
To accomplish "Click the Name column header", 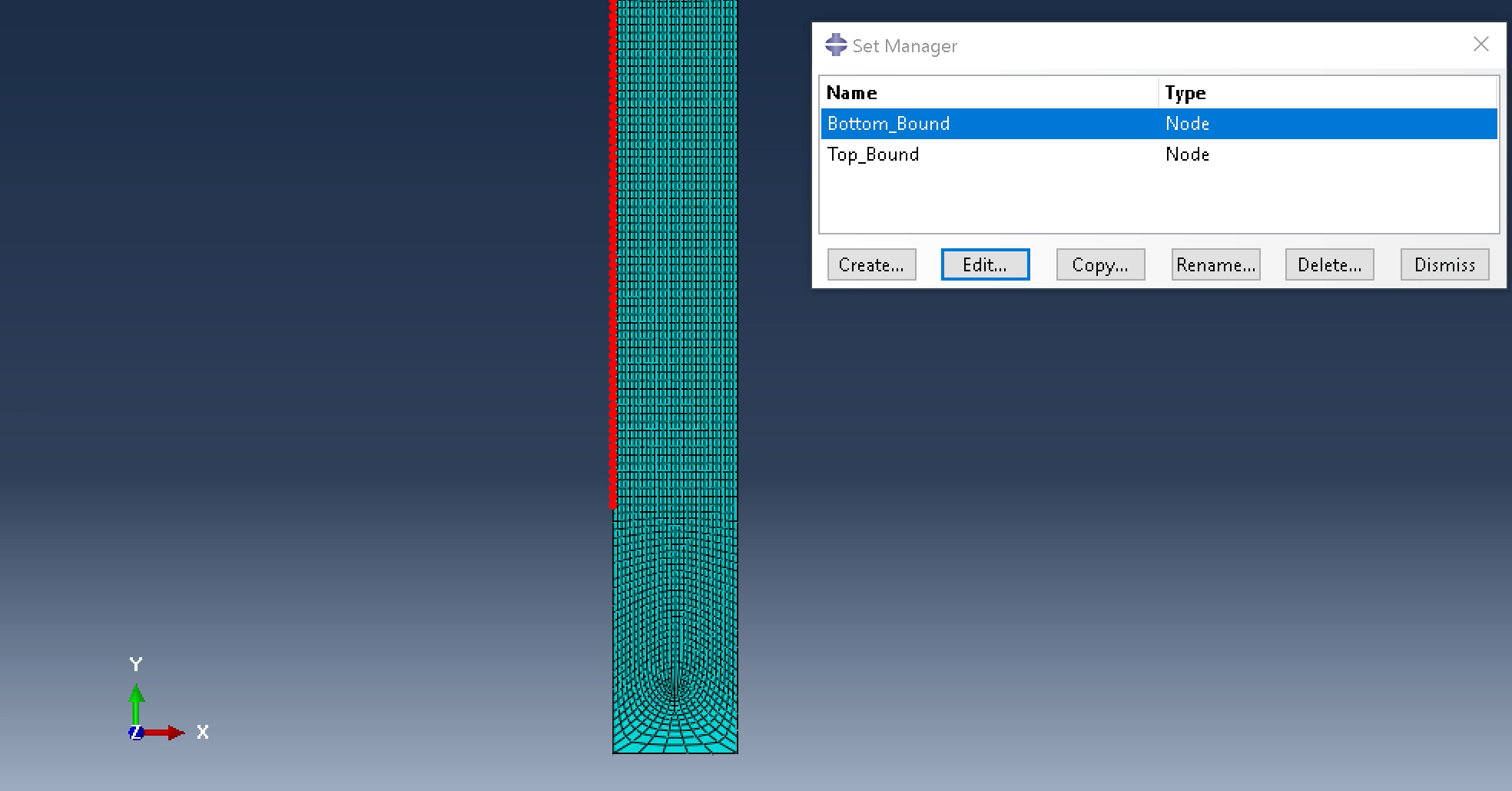I will coord(851,92).
